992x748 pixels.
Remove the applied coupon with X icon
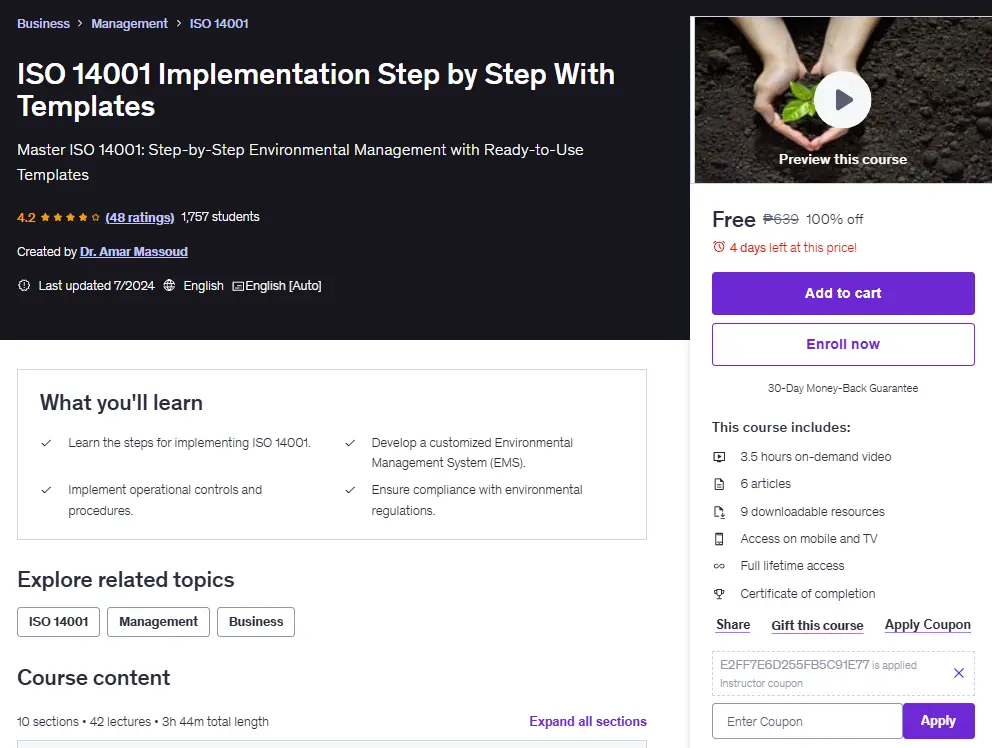tap(958, 673)
